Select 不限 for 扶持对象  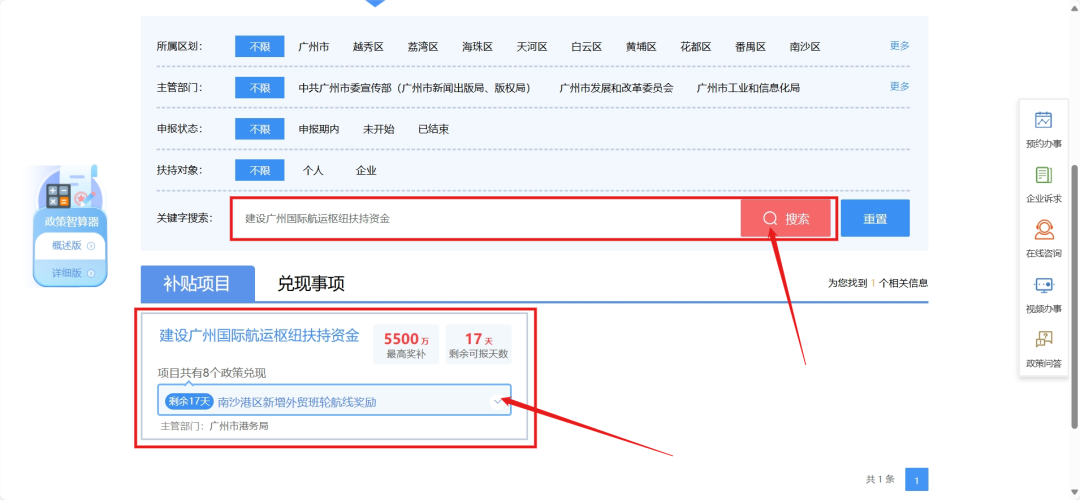click(260, 170)
